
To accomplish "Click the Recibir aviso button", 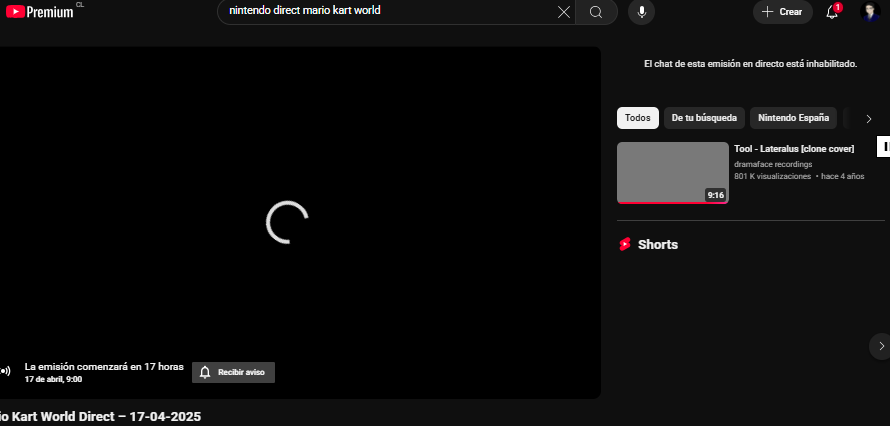I will (233, 373).
